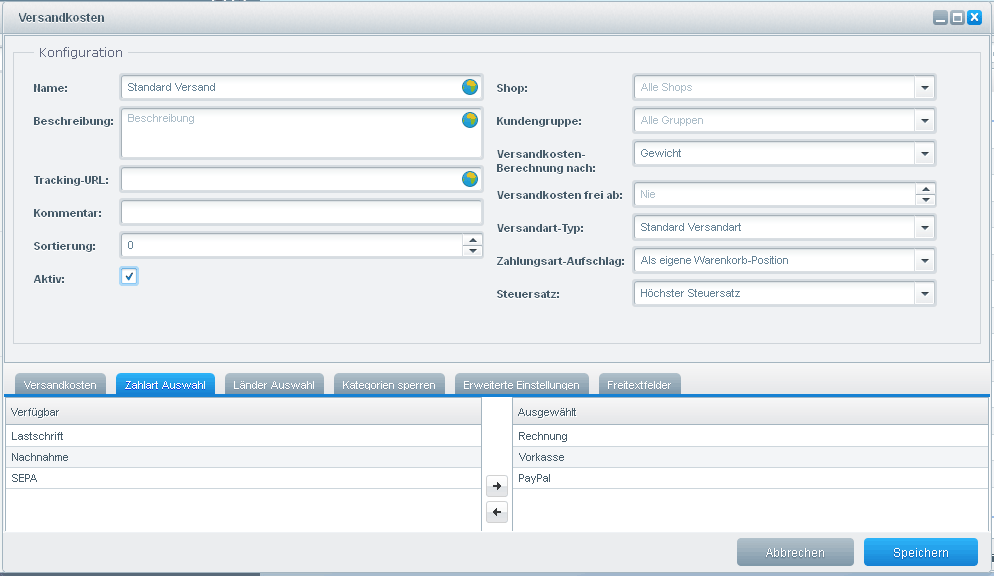Open the Versandart-Typ dropdown

point(925,227)
